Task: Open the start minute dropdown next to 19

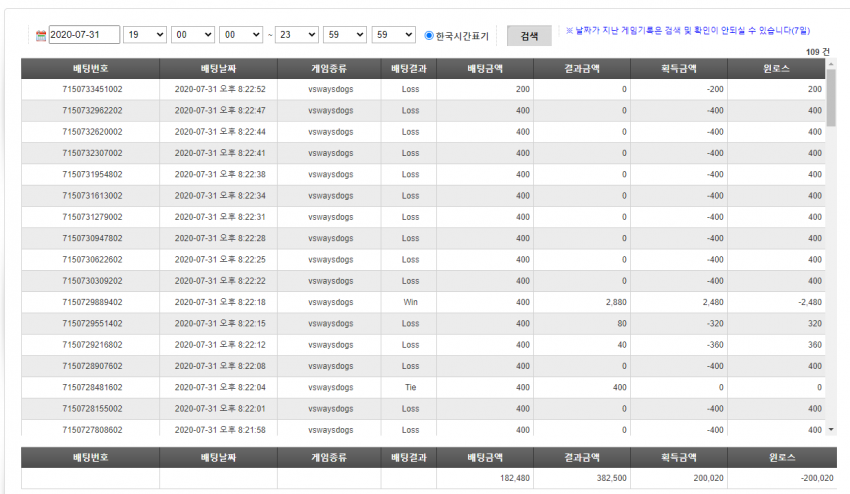Action: pos(193,35)
